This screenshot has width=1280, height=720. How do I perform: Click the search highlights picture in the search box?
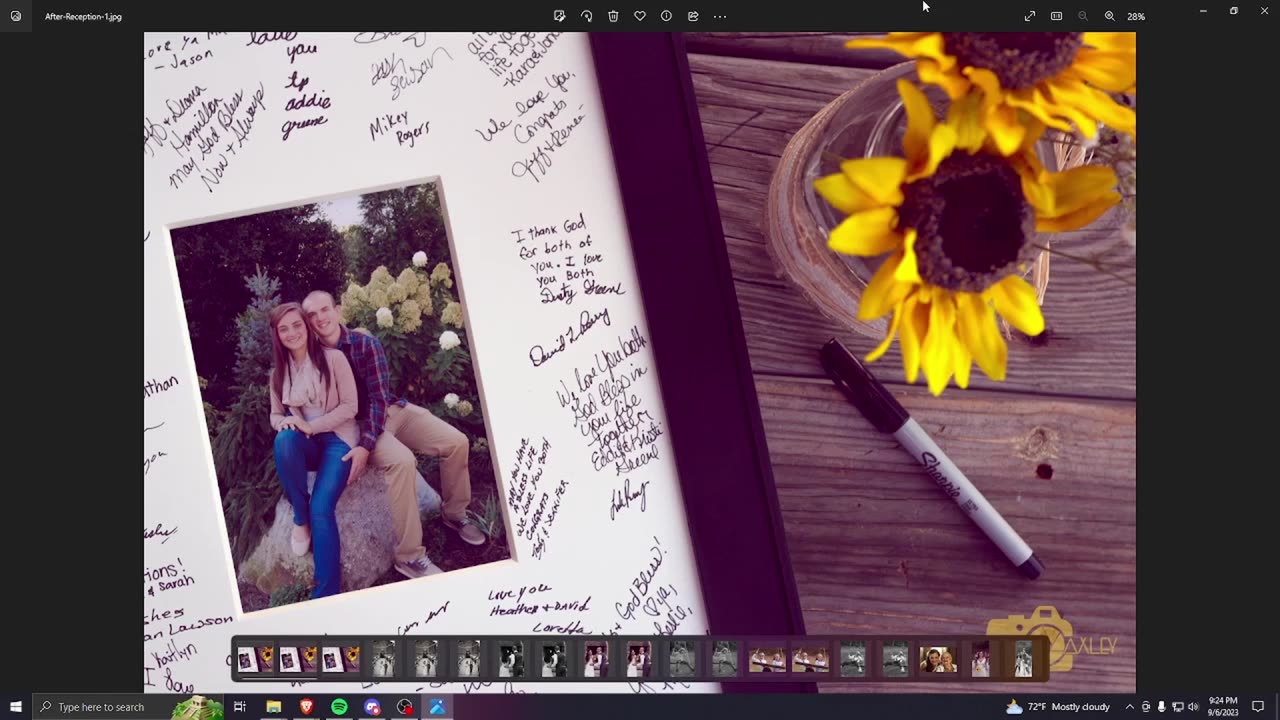[197, 707]
